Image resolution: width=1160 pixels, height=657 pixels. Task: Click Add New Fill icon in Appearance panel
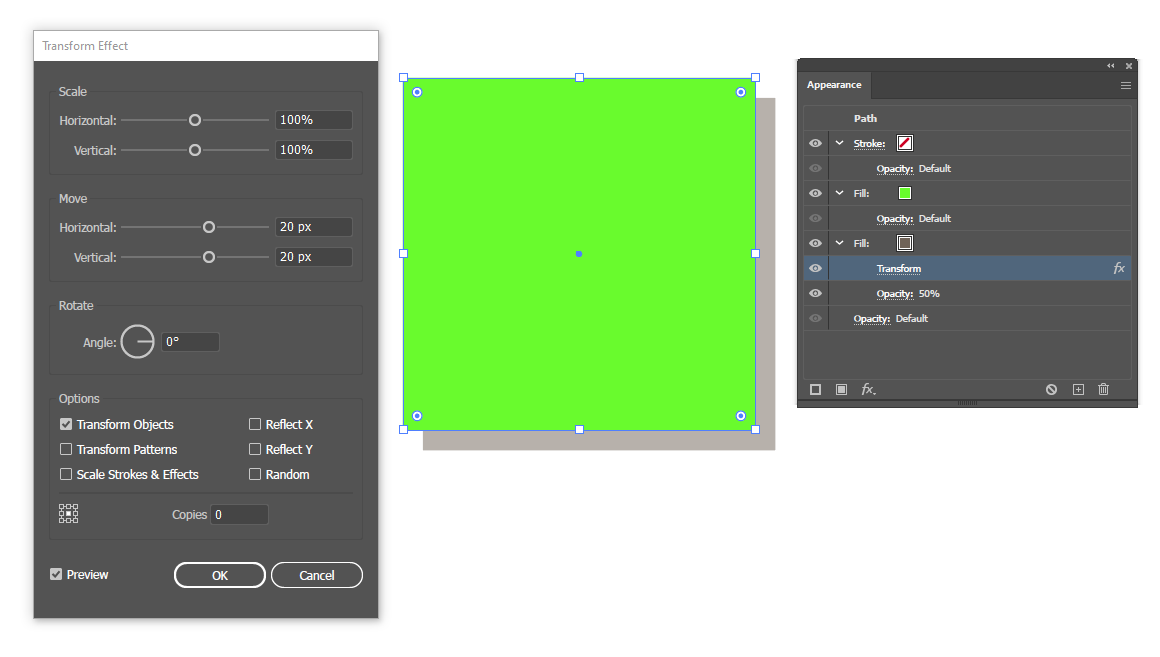click(841, 389)
